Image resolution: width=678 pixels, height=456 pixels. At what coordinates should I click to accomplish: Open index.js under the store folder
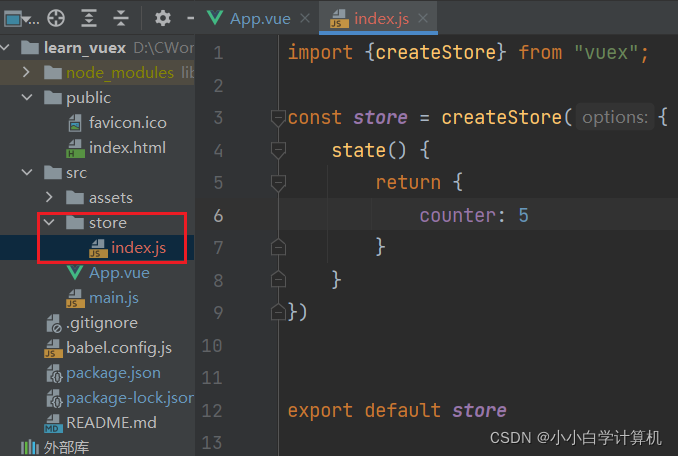pyautogui.click(x=138, y=248)
